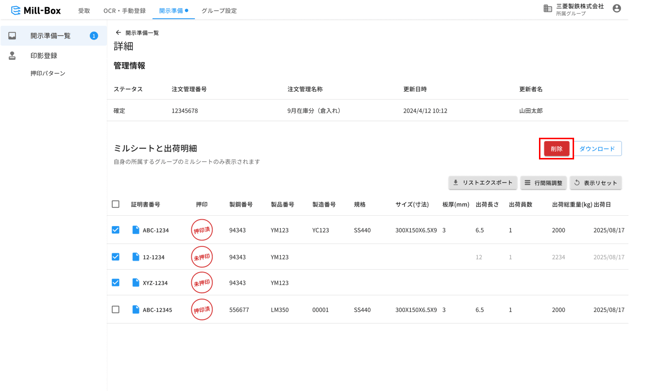Image resolution: width=670 pixels, height=391 pixels.
Task: Click the 出荷総重量(kg) column header
Action: coord(572,205)
